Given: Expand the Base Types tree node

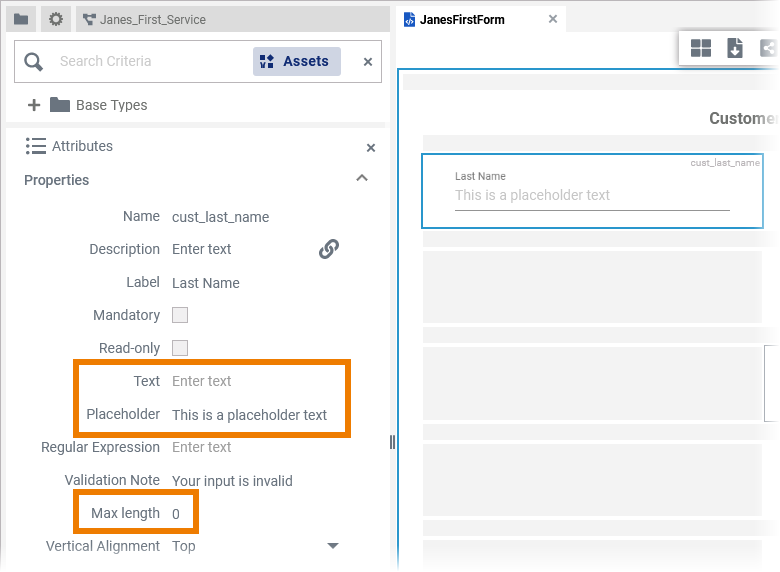Looking at the screenshot, I should pos(34,105).
